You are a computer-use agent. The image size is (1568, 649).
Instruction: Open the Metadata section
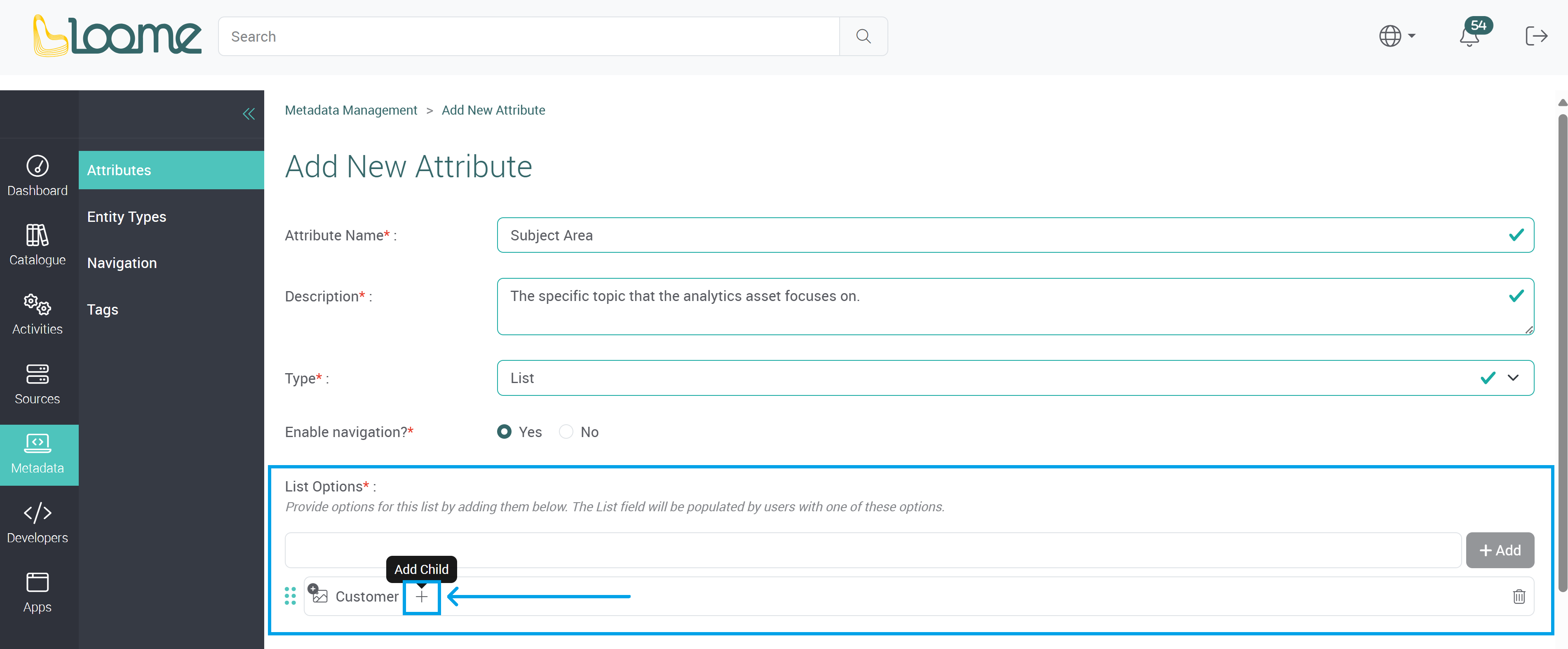(x=39, y=454)
